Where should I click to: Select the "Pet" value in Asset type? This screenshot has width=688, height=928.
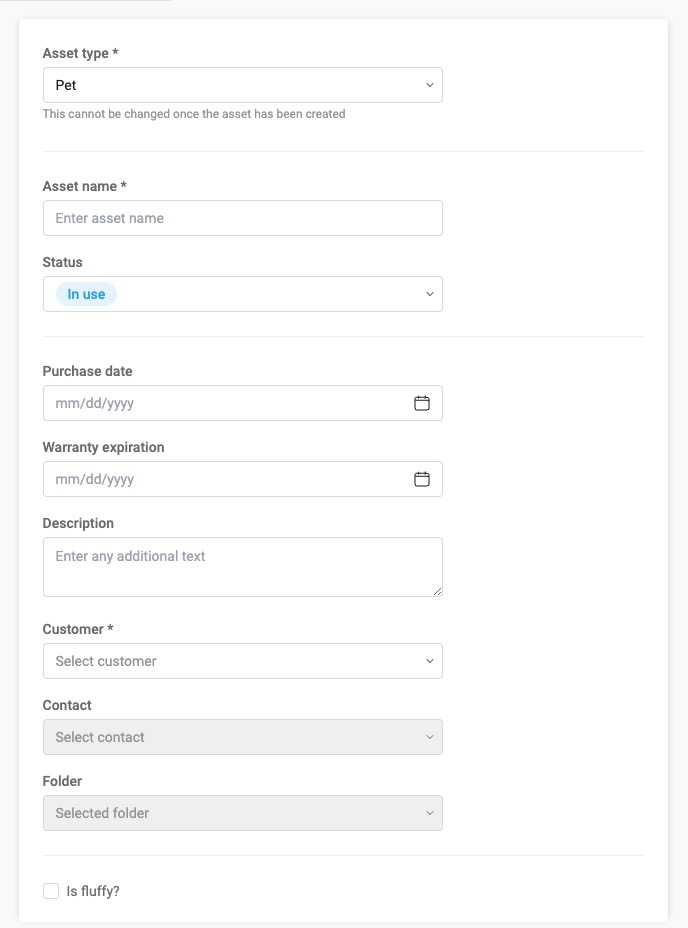click(66, 85)
